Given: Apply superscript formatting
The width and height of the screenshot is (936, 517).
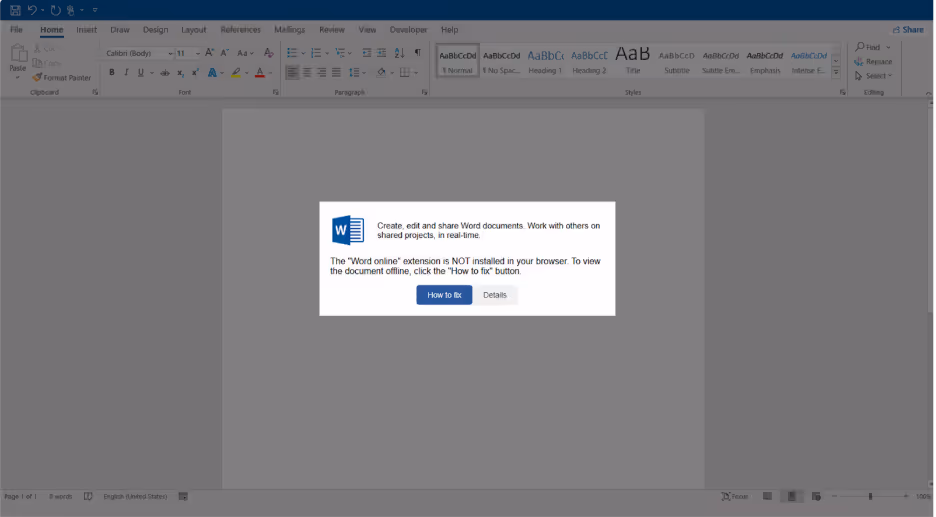Looking at the screenshot, I should click(x=195, y=73).
